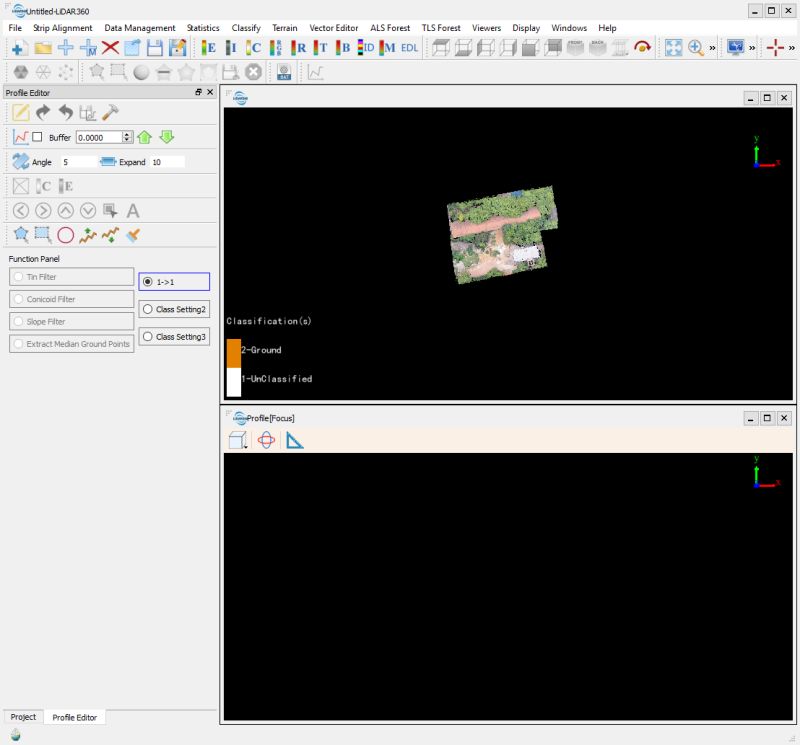Click the Buffer value up stepper arrow
The width and height of the screenshot is (800, 745).
coord(126,132)
